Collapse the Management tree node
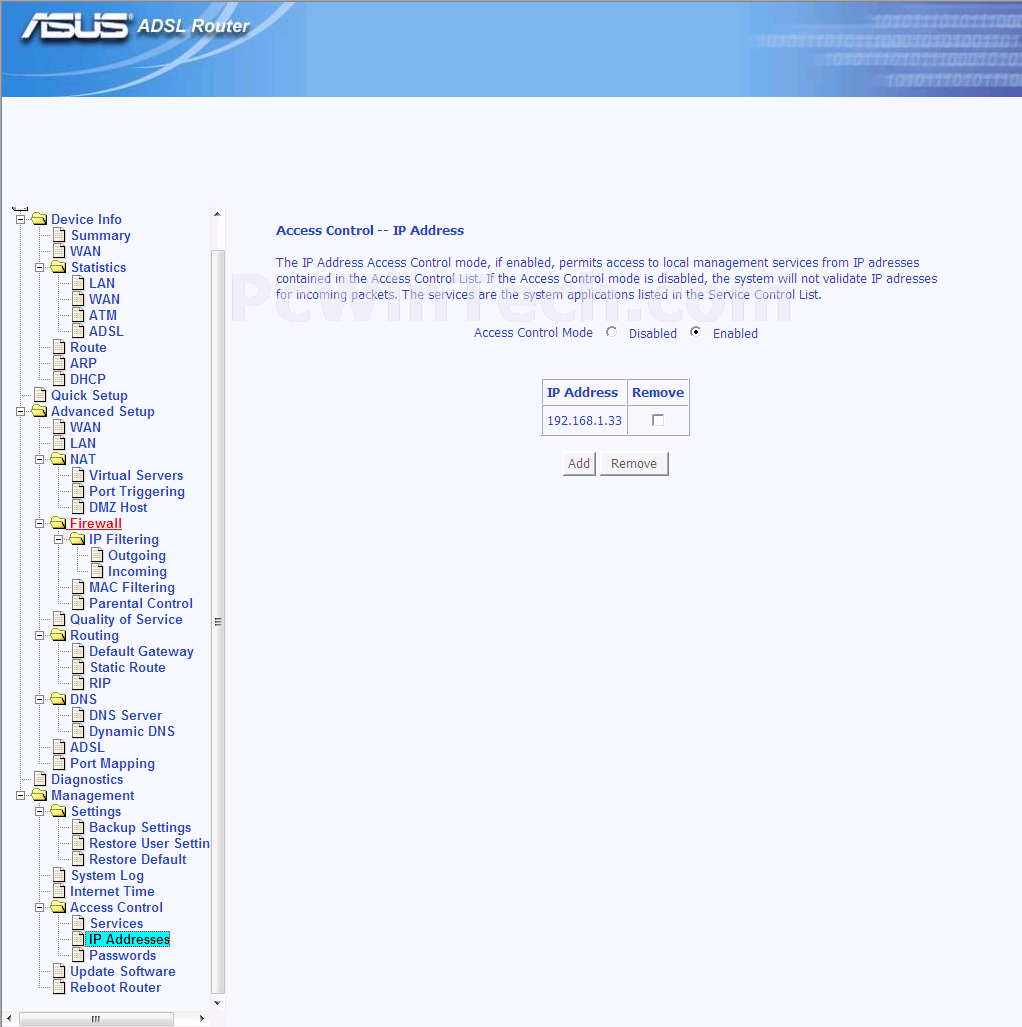1022x1027 pixels. (x=20, y=795)
